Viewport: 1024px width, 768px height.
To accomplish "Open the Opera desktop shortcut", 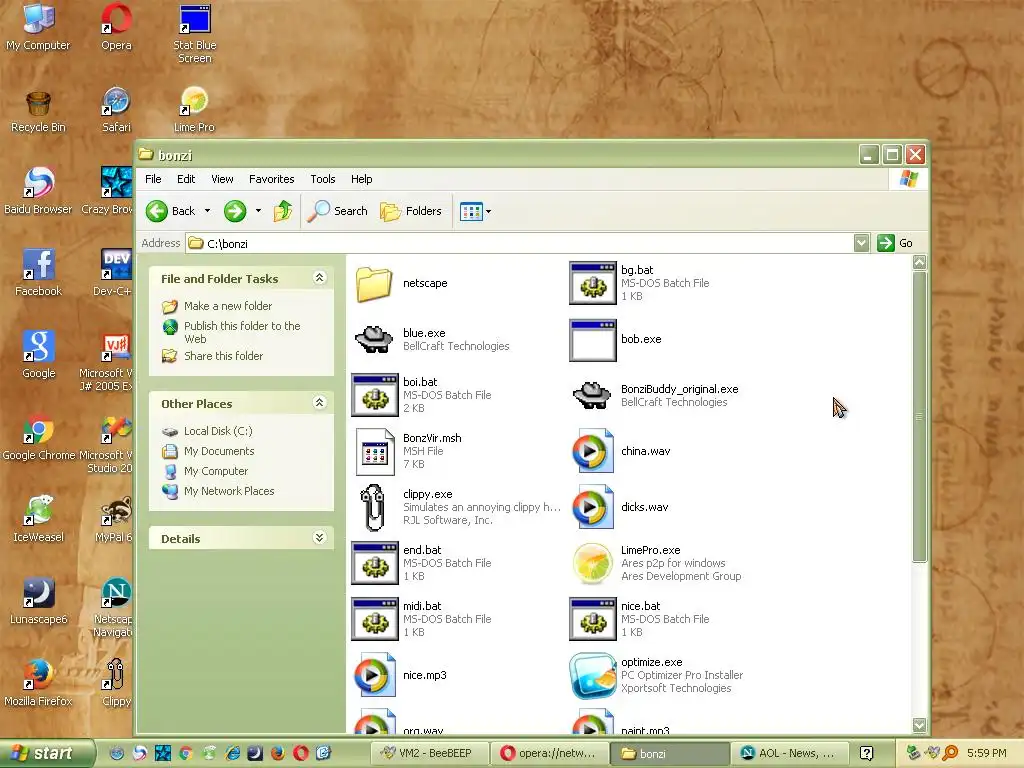I will (x=116, y=27).
